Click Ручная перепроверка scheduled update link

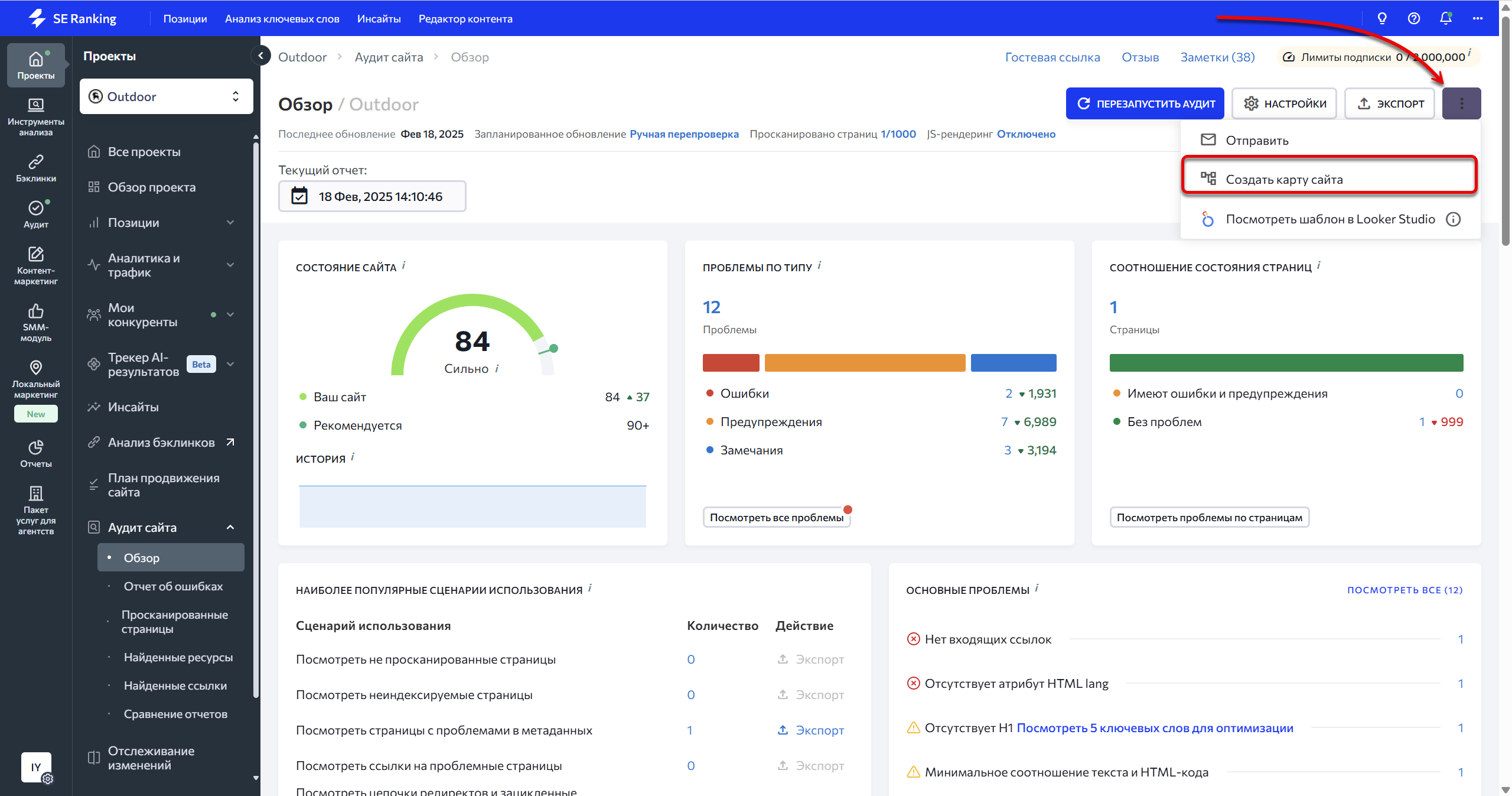point(684,134)
